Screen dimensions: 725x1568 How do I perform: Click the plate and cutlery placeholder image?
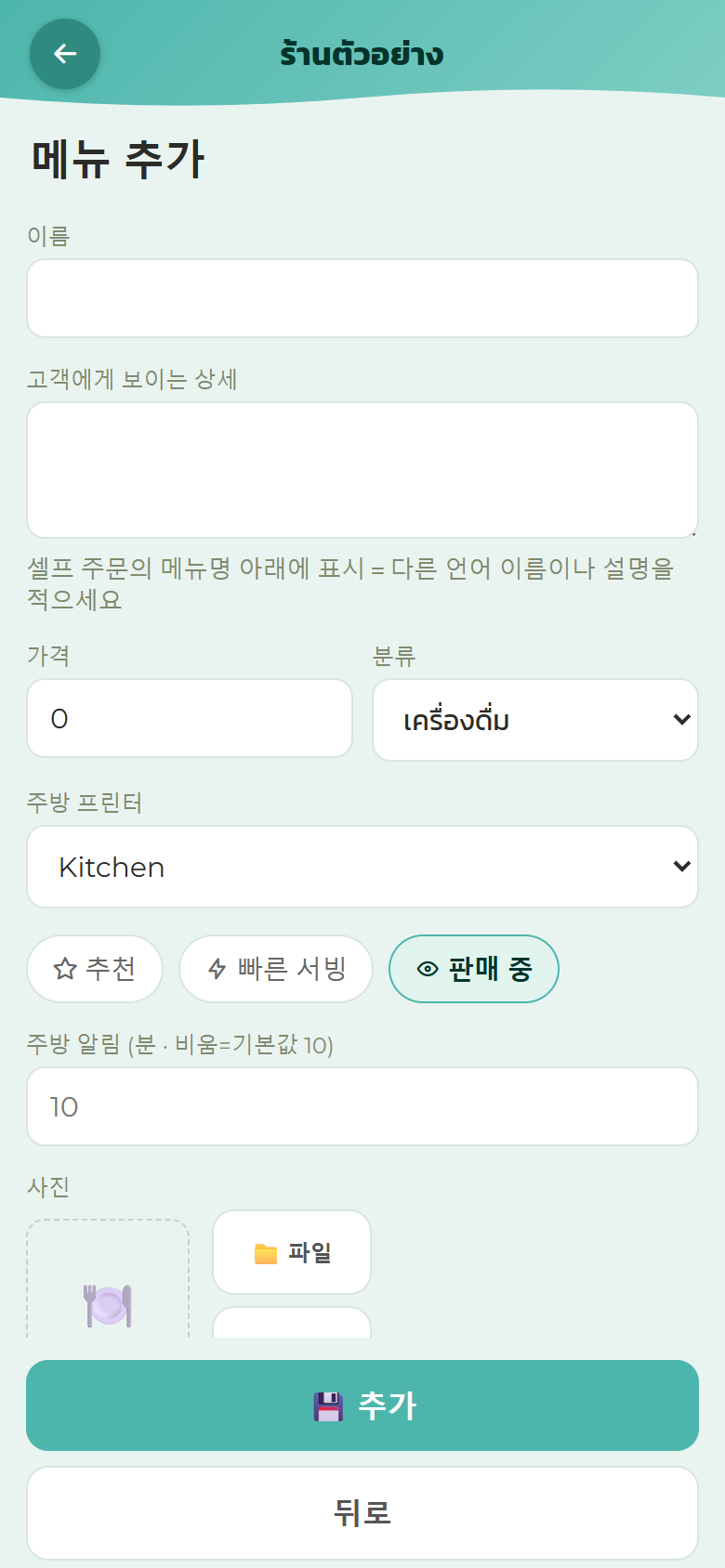click(108, 1305)
